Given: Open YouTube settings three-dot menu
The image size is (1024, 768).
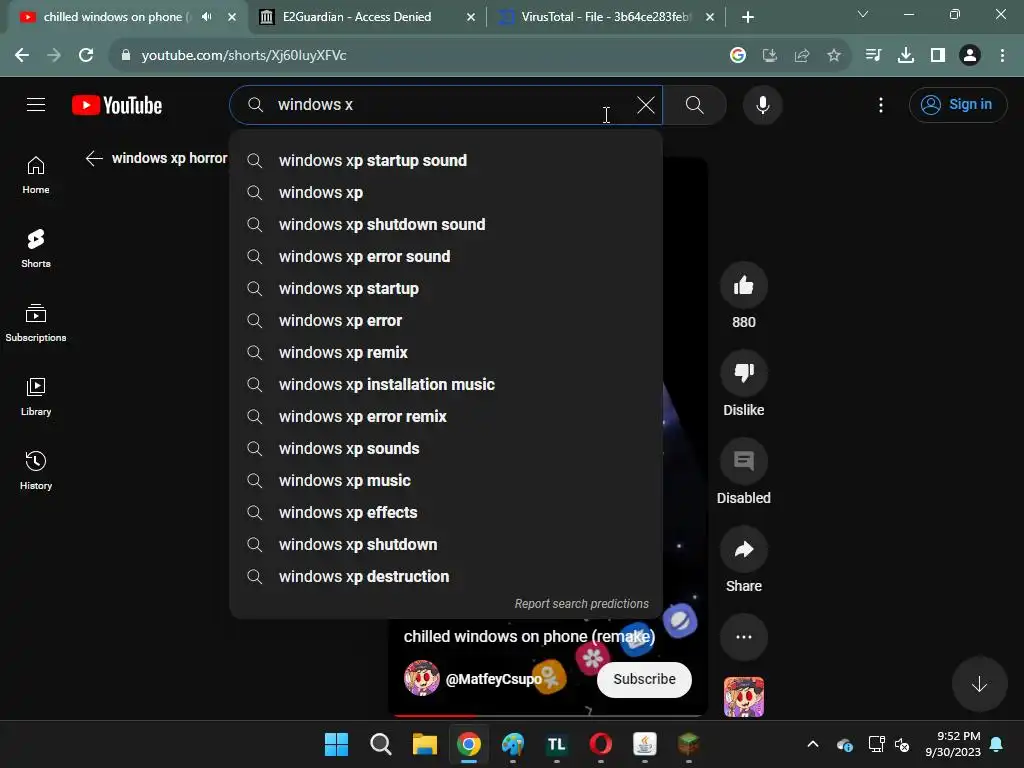Looking at the screenshot, I should [x=880, y=104].
